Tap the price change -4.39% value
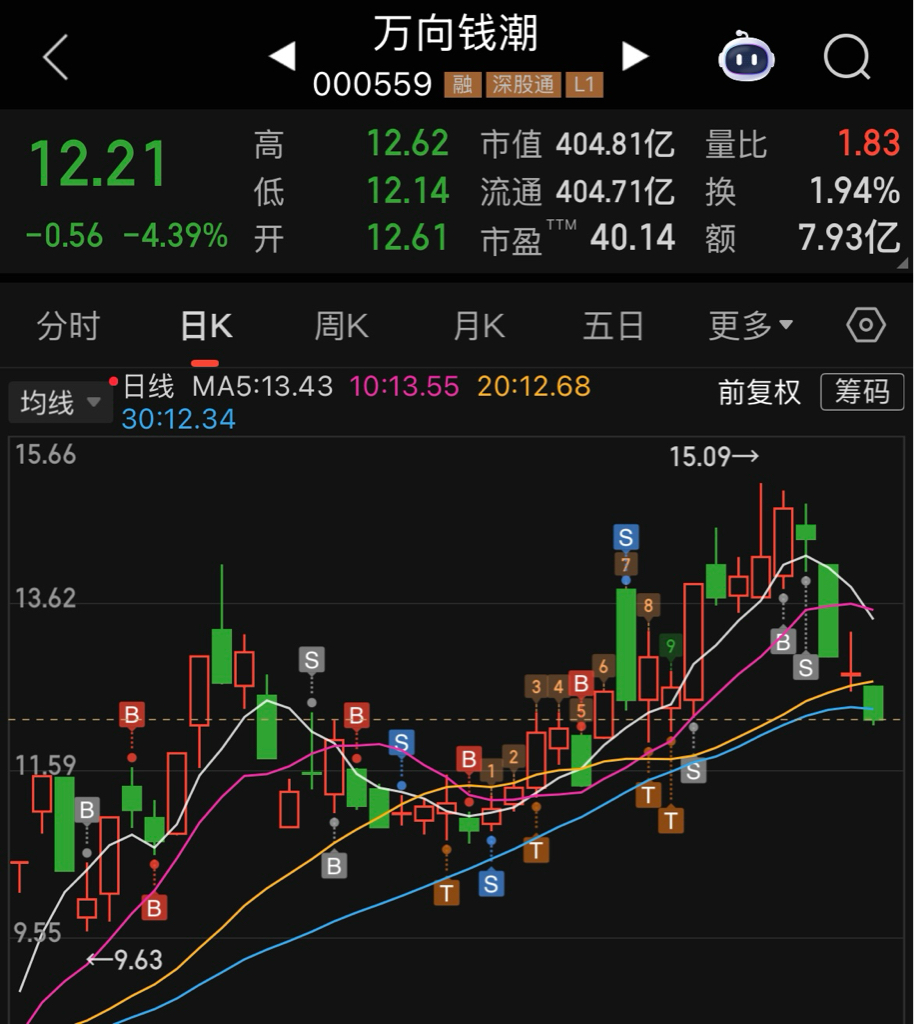The height and width of the screenshot is (1024, 914). tap(176, 236)
